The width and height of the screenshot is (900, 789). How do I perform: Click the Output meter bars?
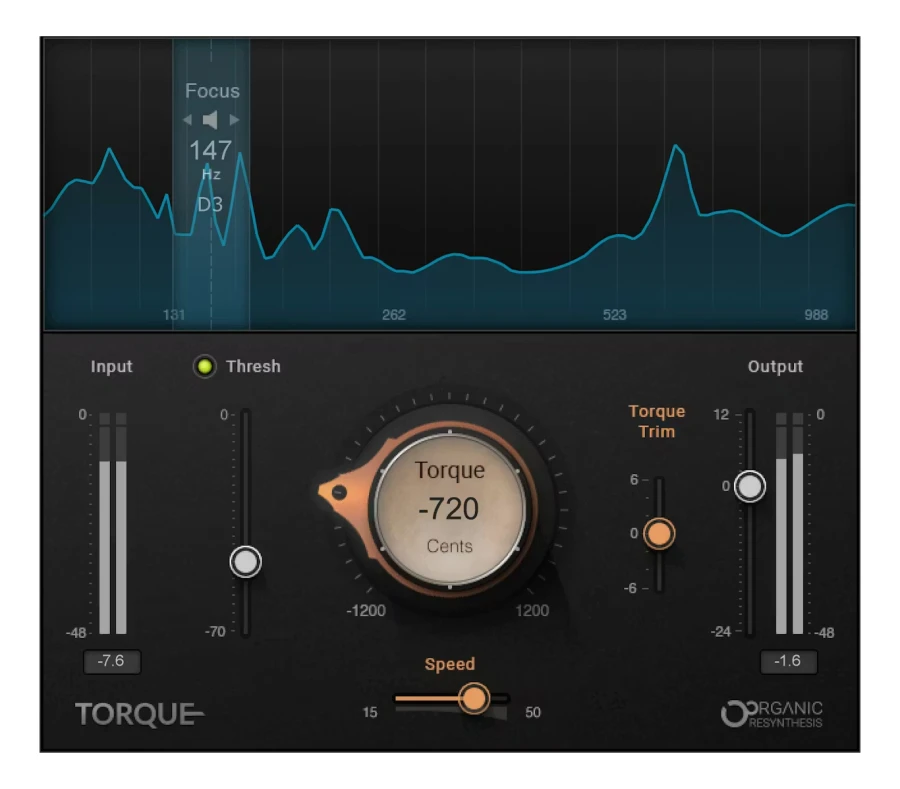coord(789,523)
